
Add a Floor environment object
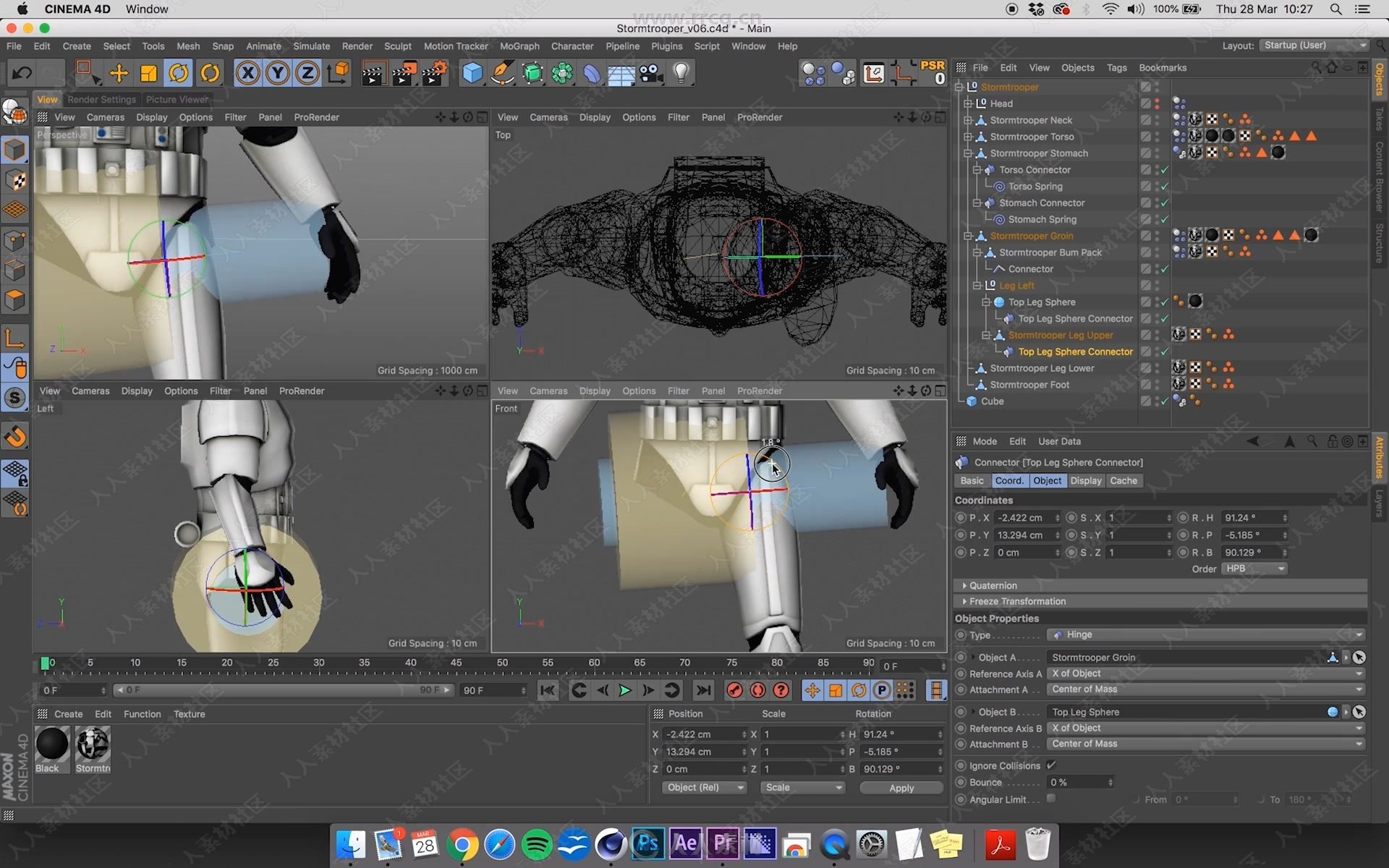coord(621,72)
